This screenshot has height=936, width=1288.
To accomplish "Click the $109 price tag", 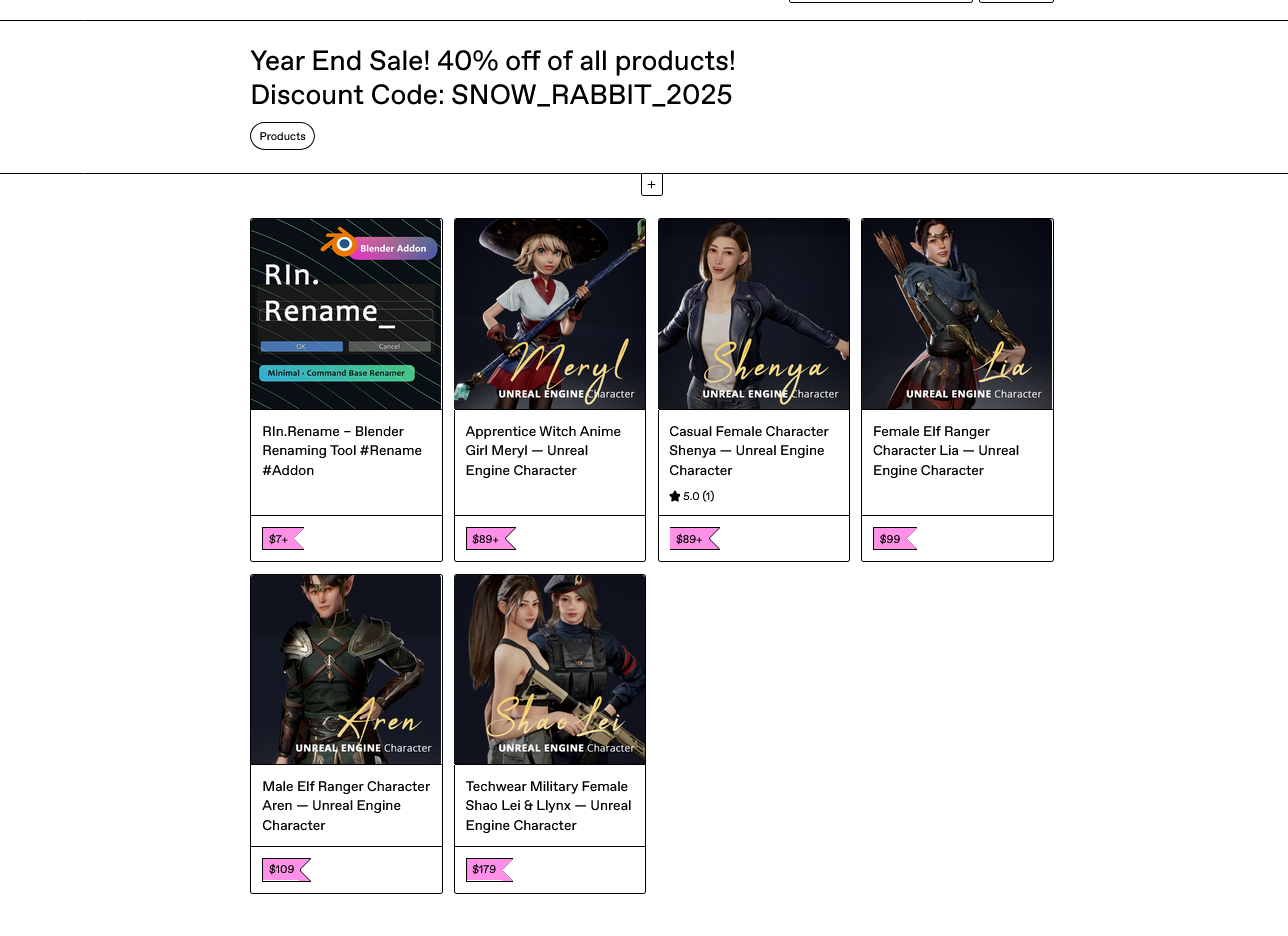I will (282, 870).
